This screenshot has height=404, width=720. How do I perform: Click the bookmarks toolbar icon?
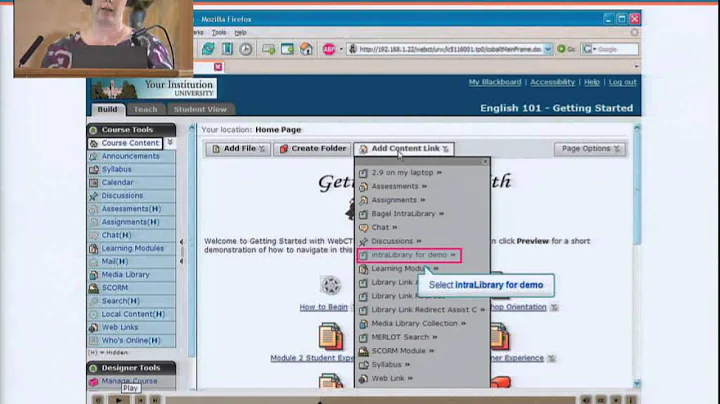click(x=227, y=49)
